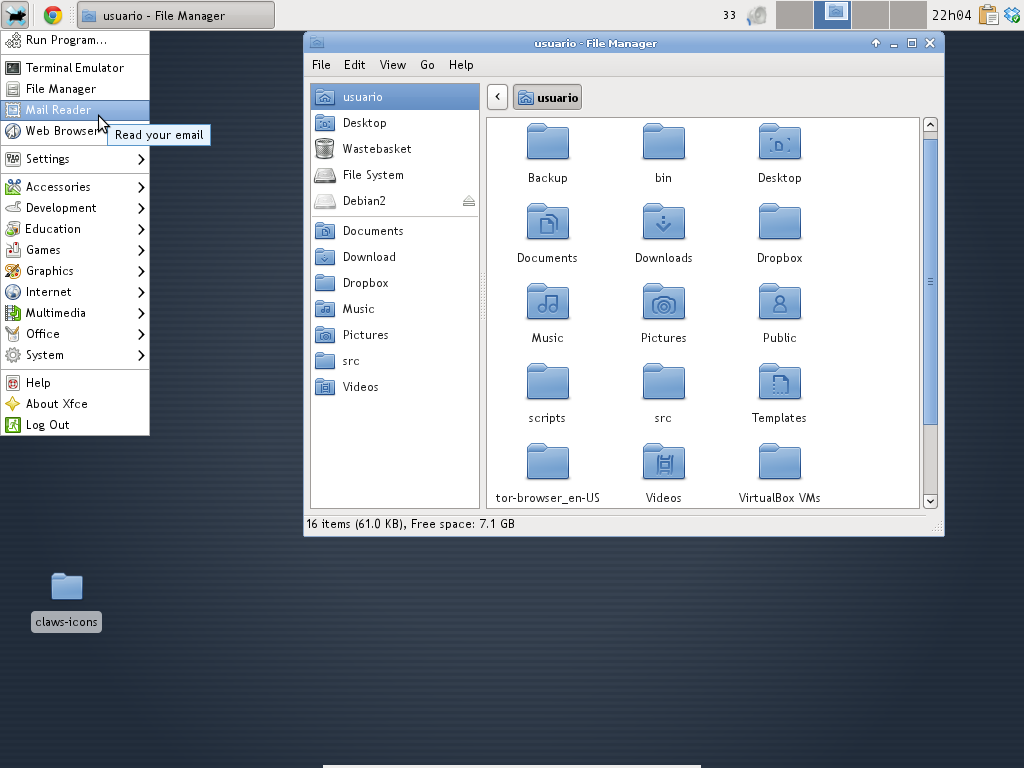Expand the Graphics submenu
Image resolution: width=1024 pixels, height=768 pixels.
(75, 270)
